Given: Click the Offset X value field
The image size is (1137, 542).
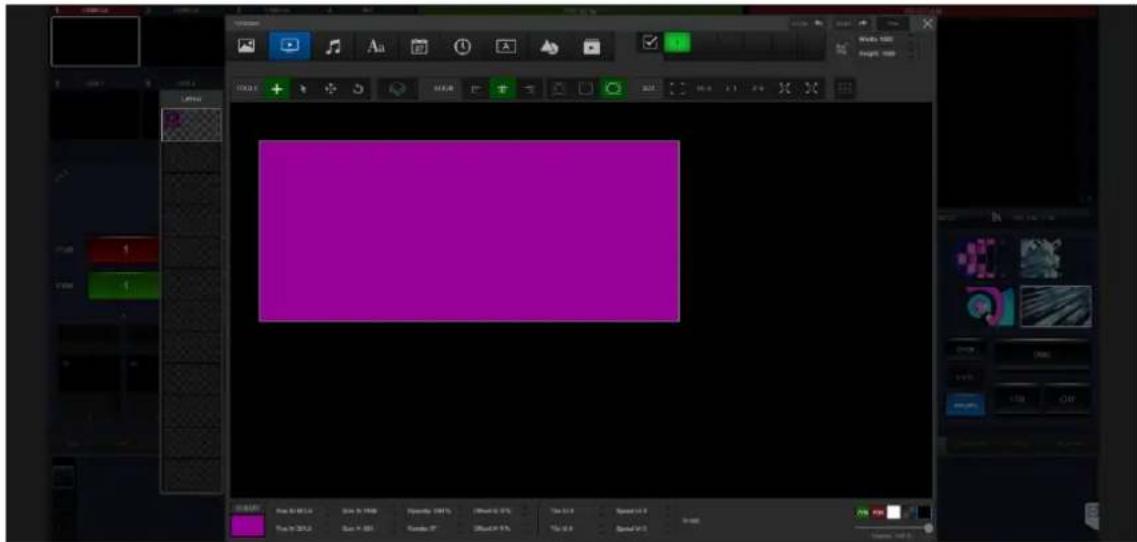Looking at the screenshot, I should [495, 511].
